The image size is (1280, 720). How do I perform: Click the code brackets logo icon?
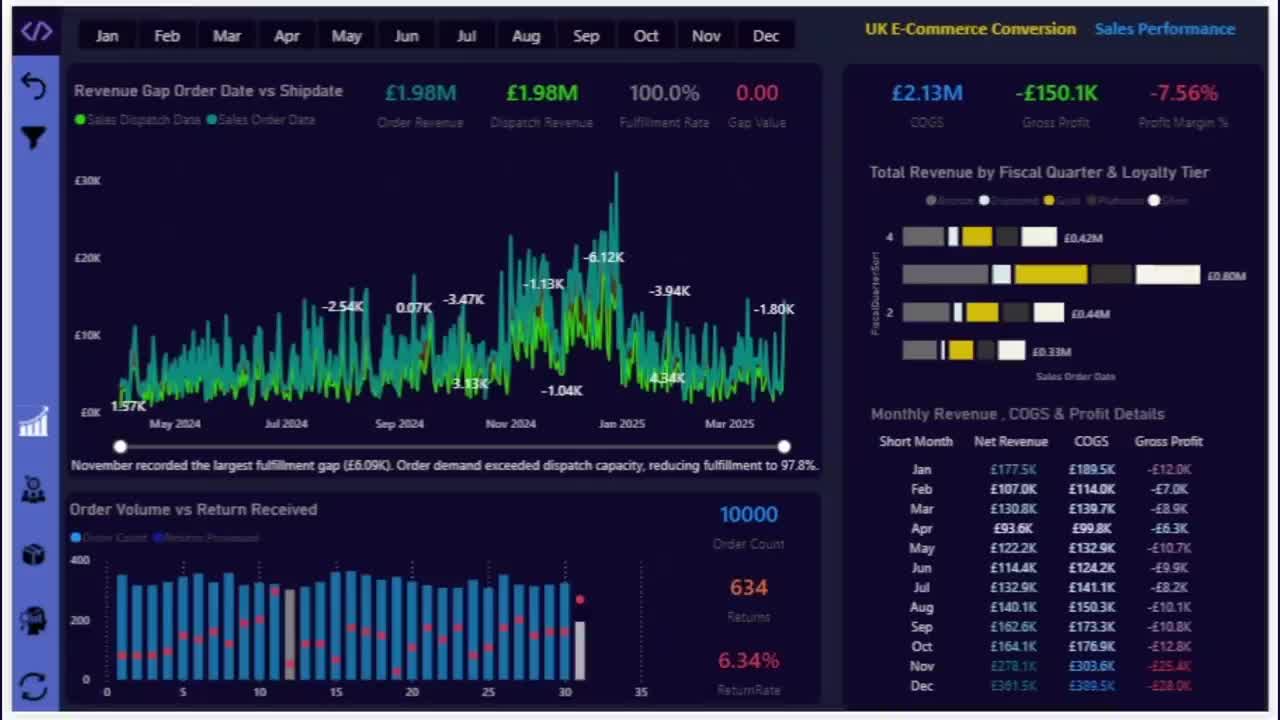click(x=36, y=31)
